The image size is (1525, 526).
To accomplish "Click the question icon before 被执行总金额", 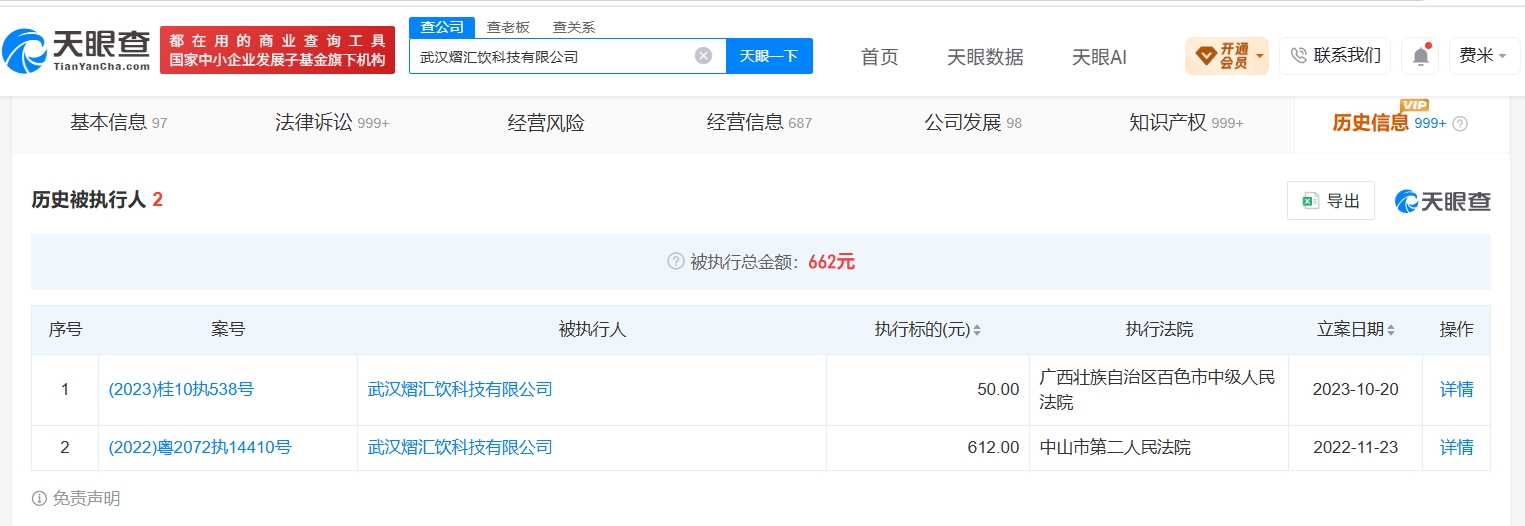I will pyautogui.click(x=676, y=262).
